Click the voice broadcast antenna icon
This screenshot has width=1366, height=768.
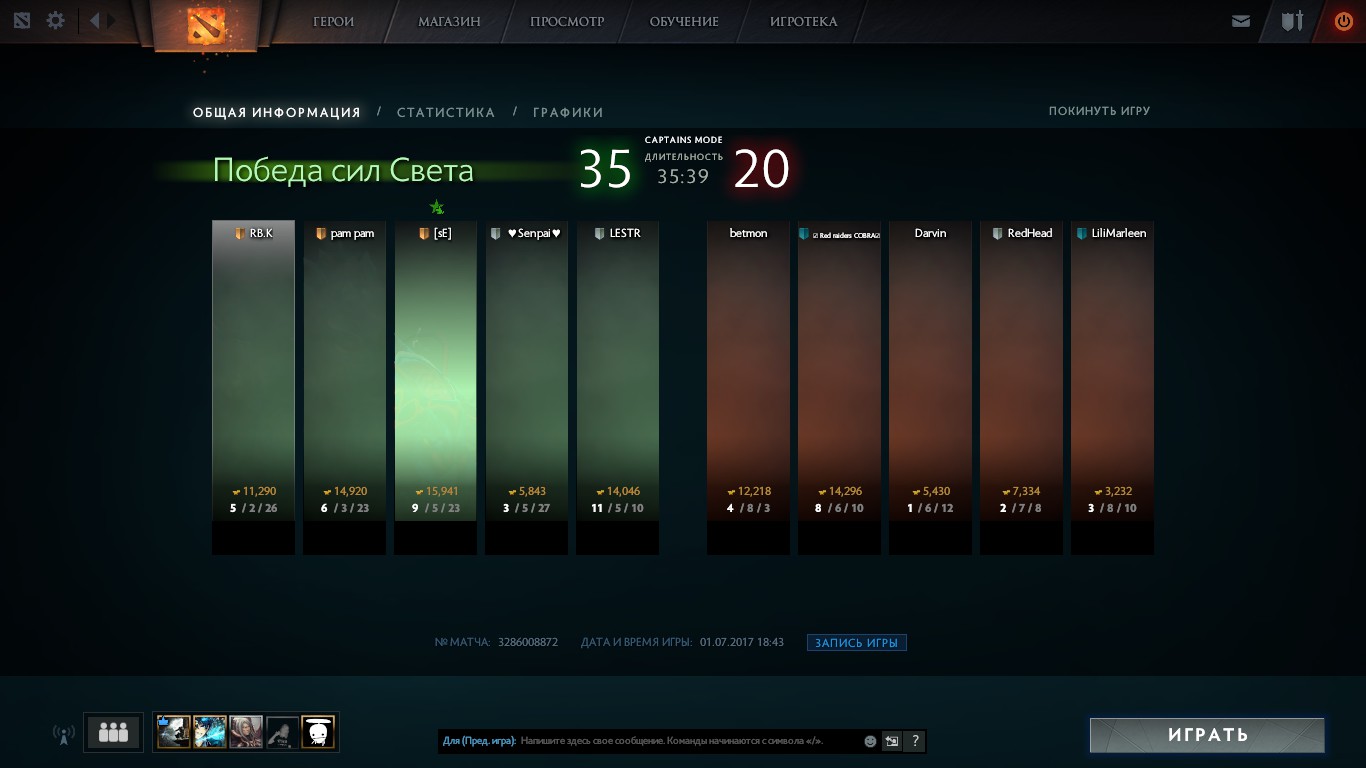[x=63, y=734]
